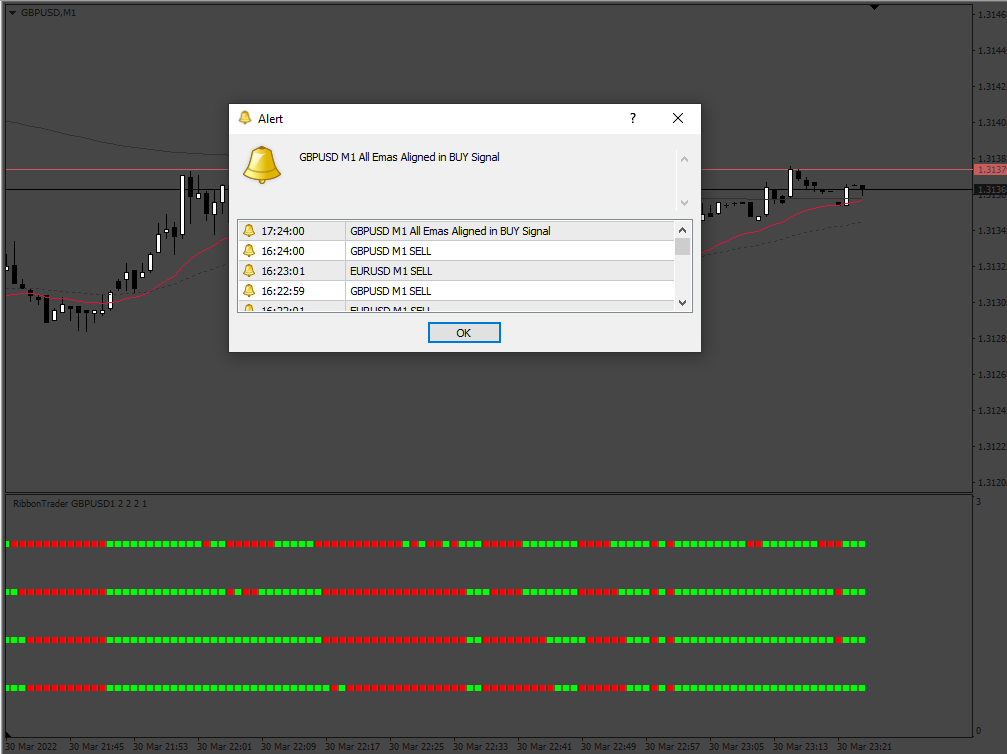Click the 30 Mar 23:05 time axis label
1007x754 pixels.
coord(737,746)
